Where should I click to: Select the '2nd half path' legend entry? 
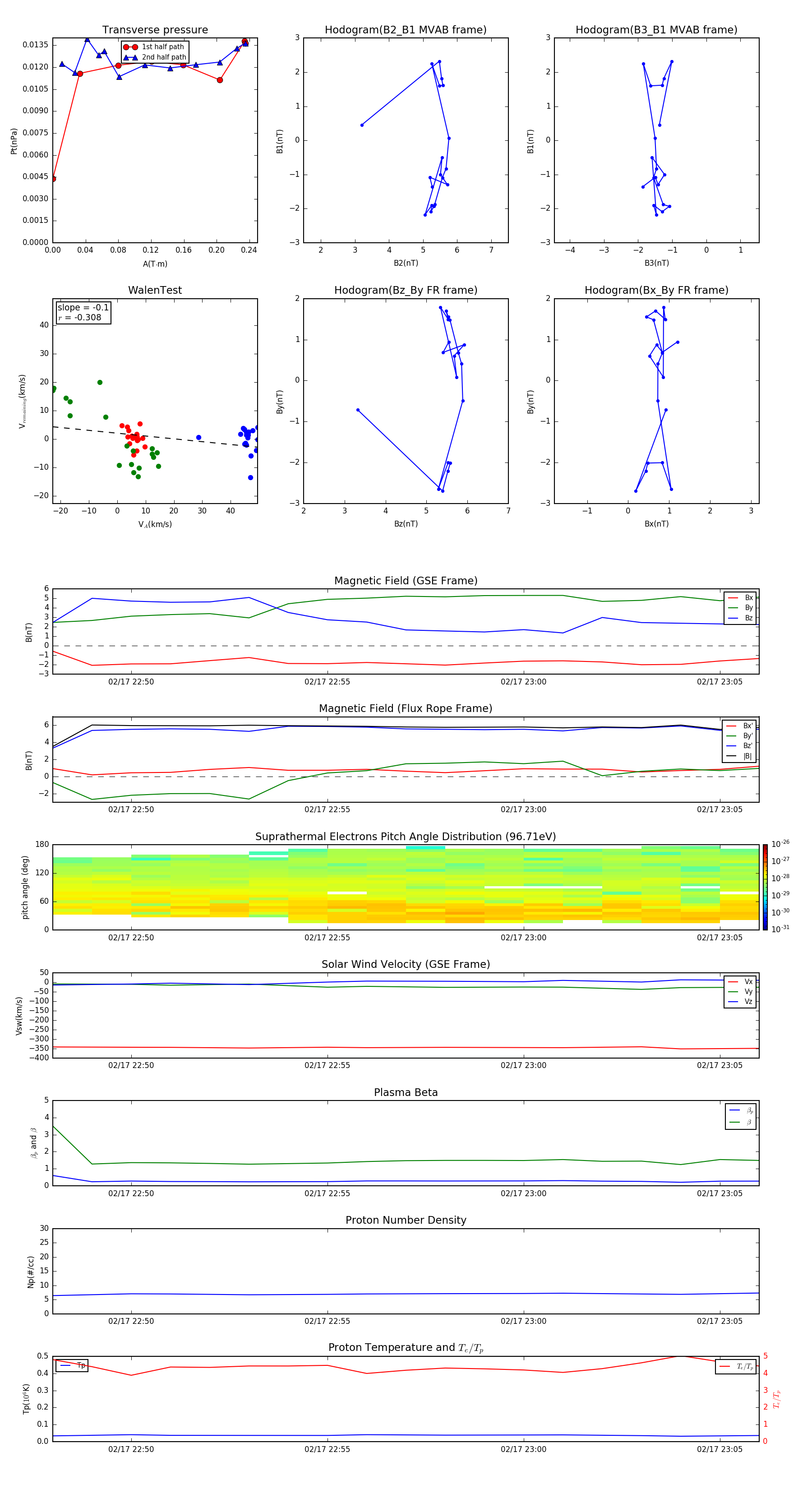154,57
